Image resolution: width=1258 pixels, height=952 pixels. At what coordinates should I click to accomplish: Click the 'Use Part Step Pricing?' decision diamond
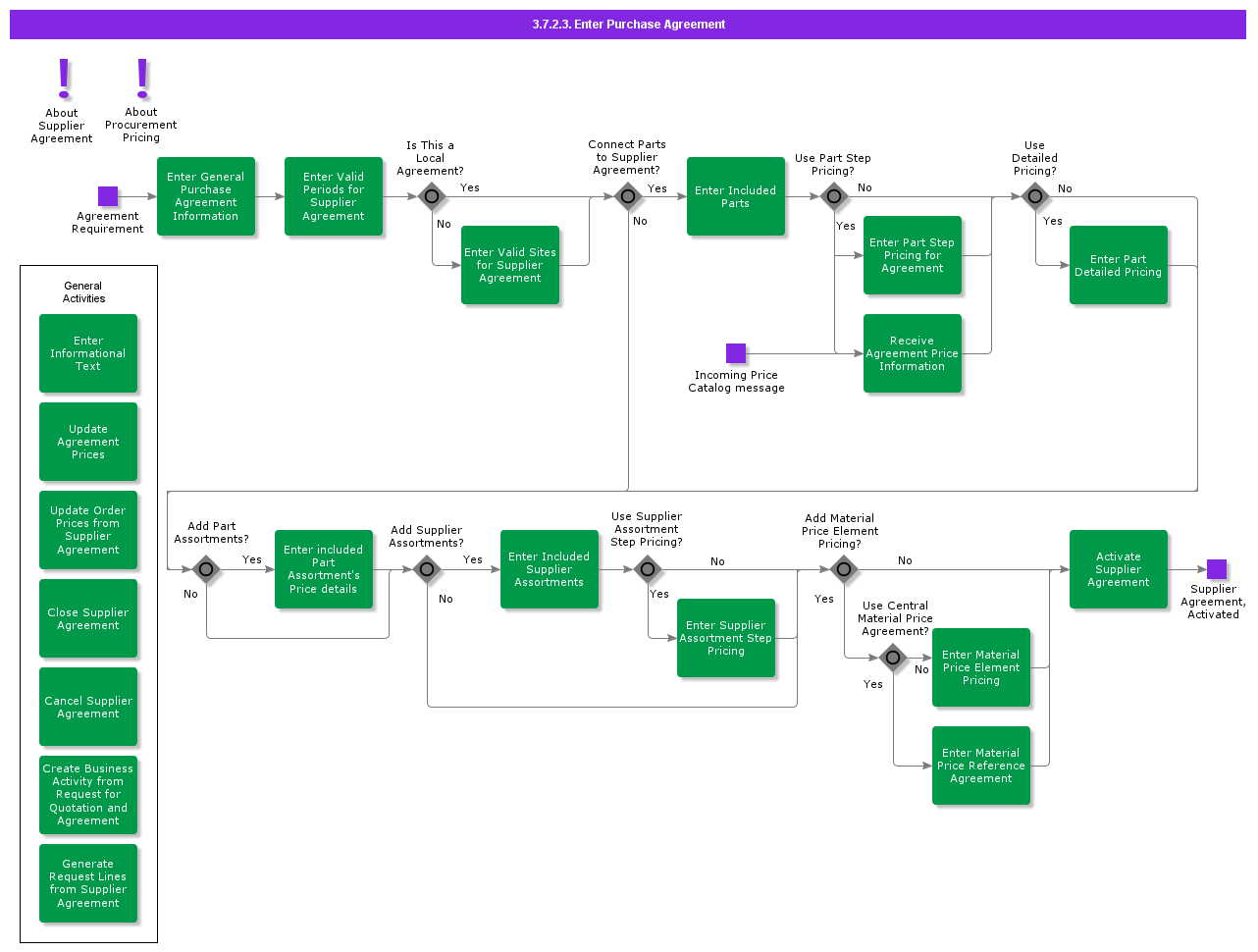pyautogui.click(x=834, y=196)
